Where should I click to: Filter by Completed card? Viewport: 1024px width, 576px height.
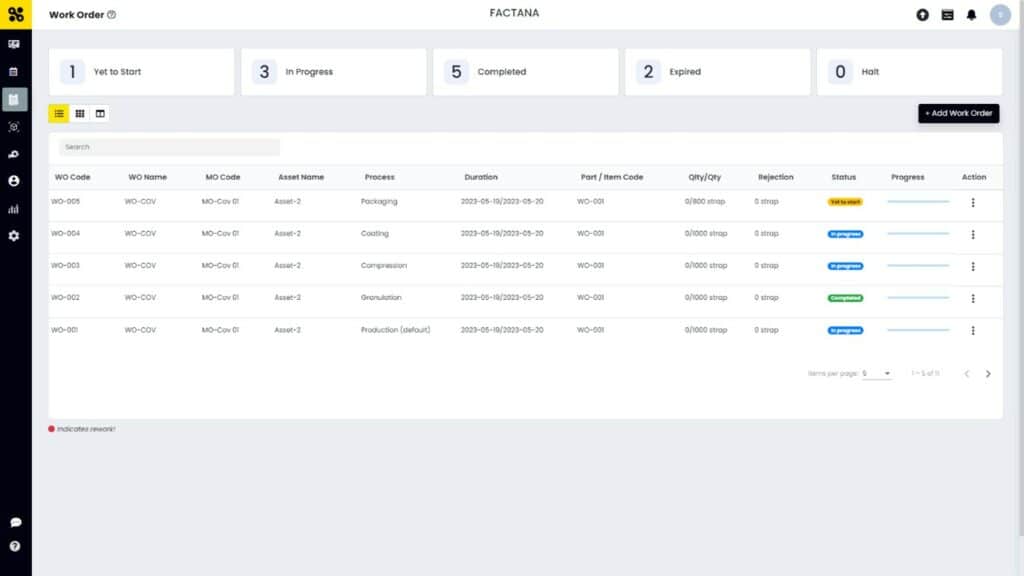(x=525, y=72)
